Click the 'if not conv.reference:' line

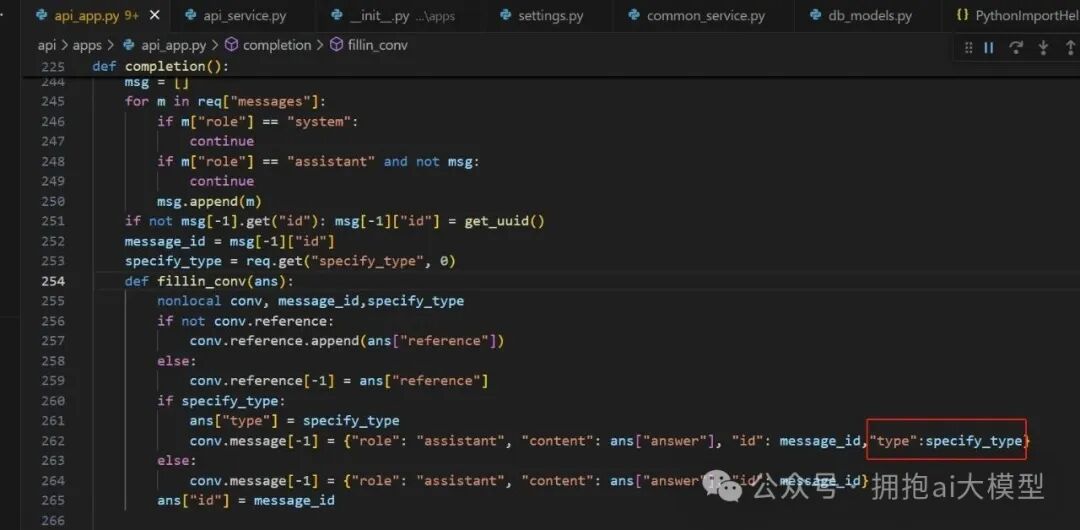coord(246,321)
